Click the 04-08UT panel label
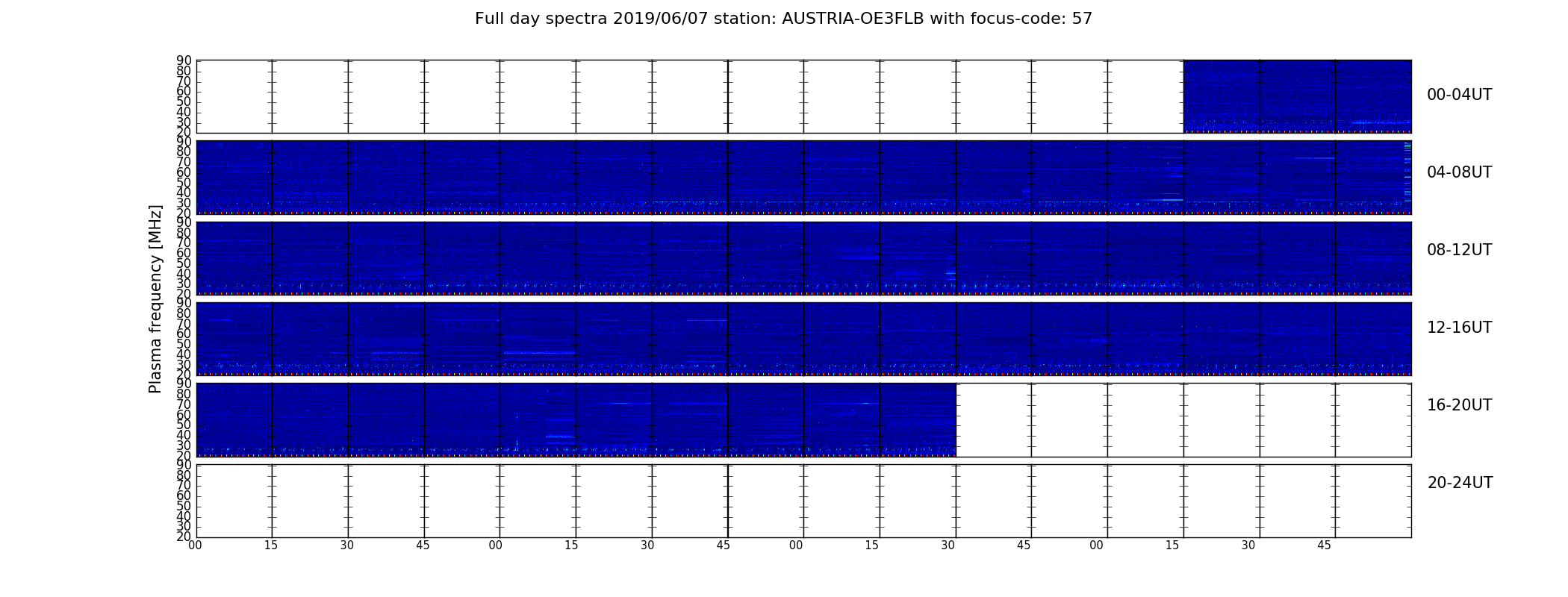This screenshot has height=597, width=1568. coord(1459,172)
